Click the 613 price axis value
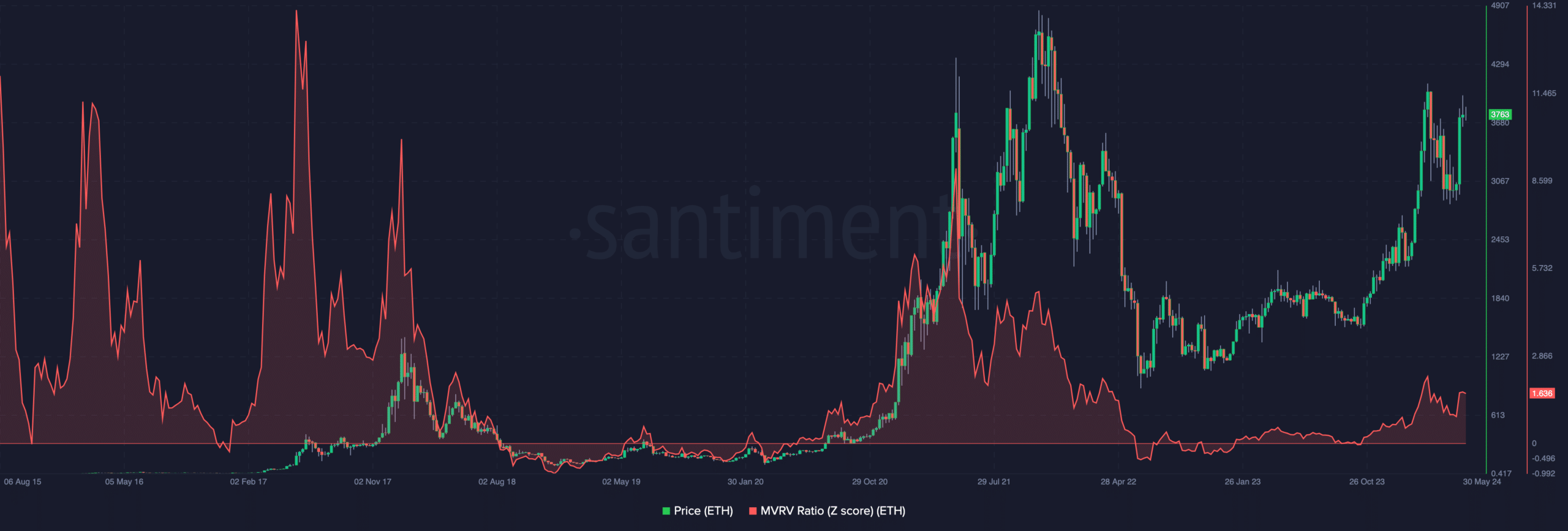1568x531 pixels. 1498,415
